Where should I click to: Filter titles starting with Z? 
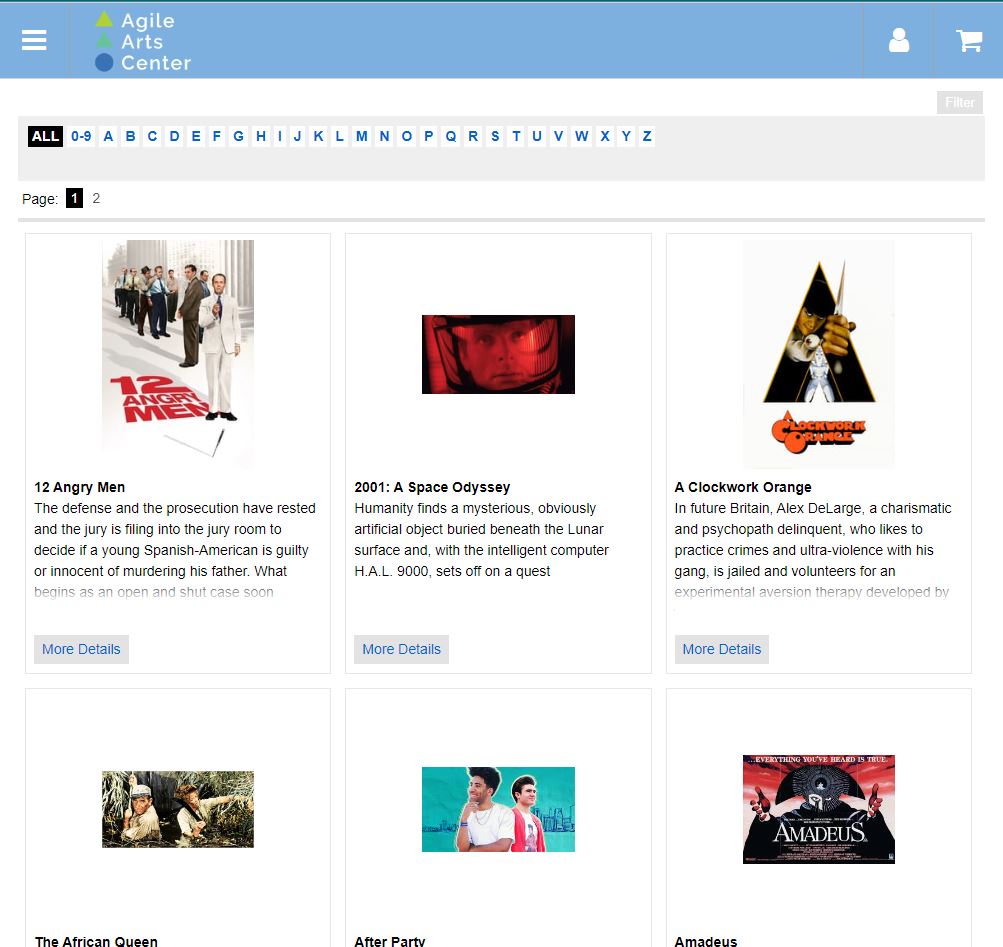click(647, 136)
